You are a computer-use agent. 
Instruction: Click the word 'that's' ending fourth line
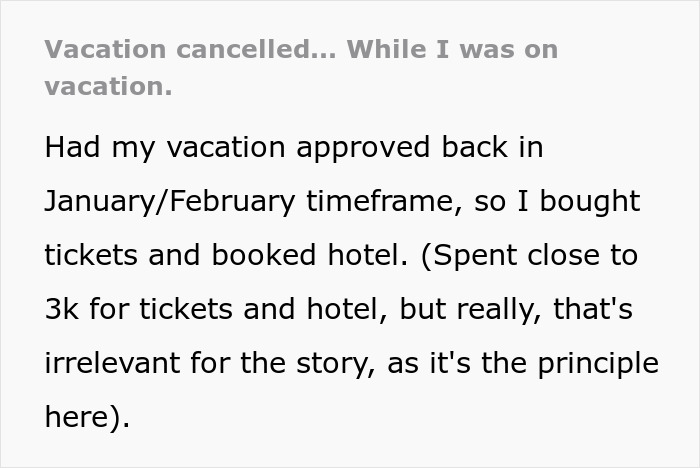pyautogui.click(x=593, y=309)
